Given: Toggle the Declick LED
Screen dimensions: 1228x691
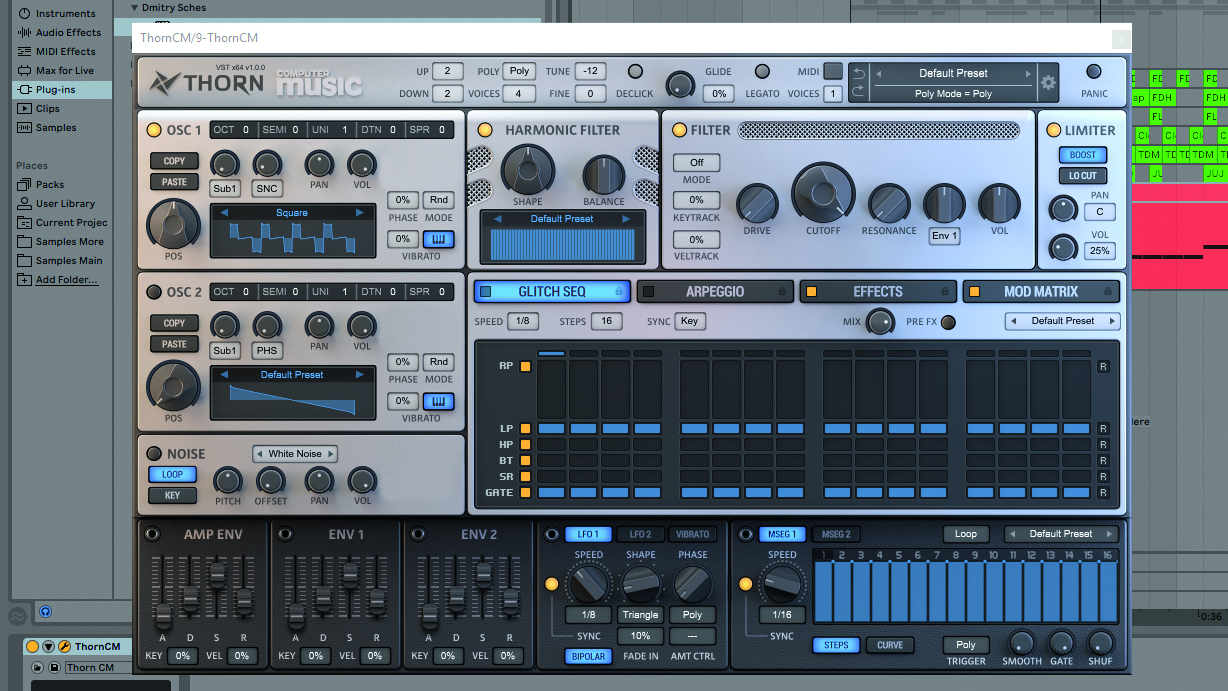Looking at the screenshot, I should 635,72.
